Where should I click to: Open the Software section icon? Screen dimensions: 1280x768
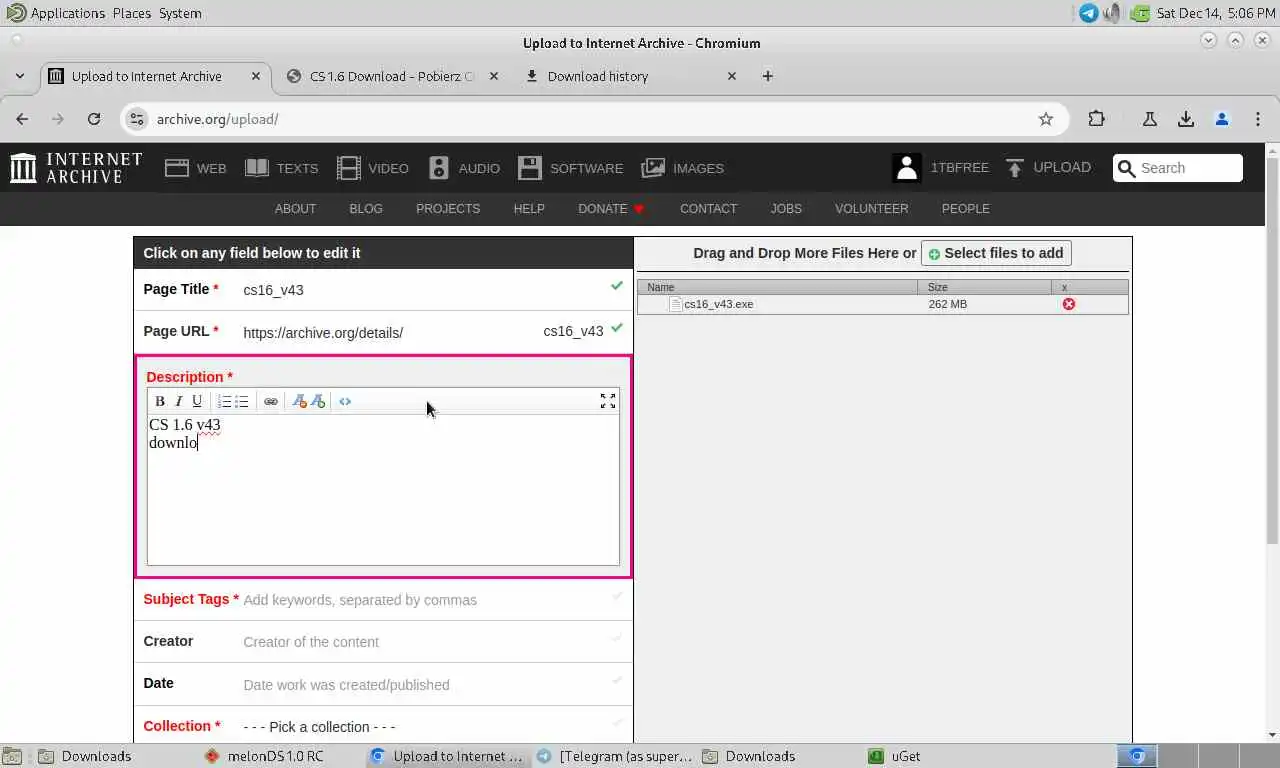(530, 168)
